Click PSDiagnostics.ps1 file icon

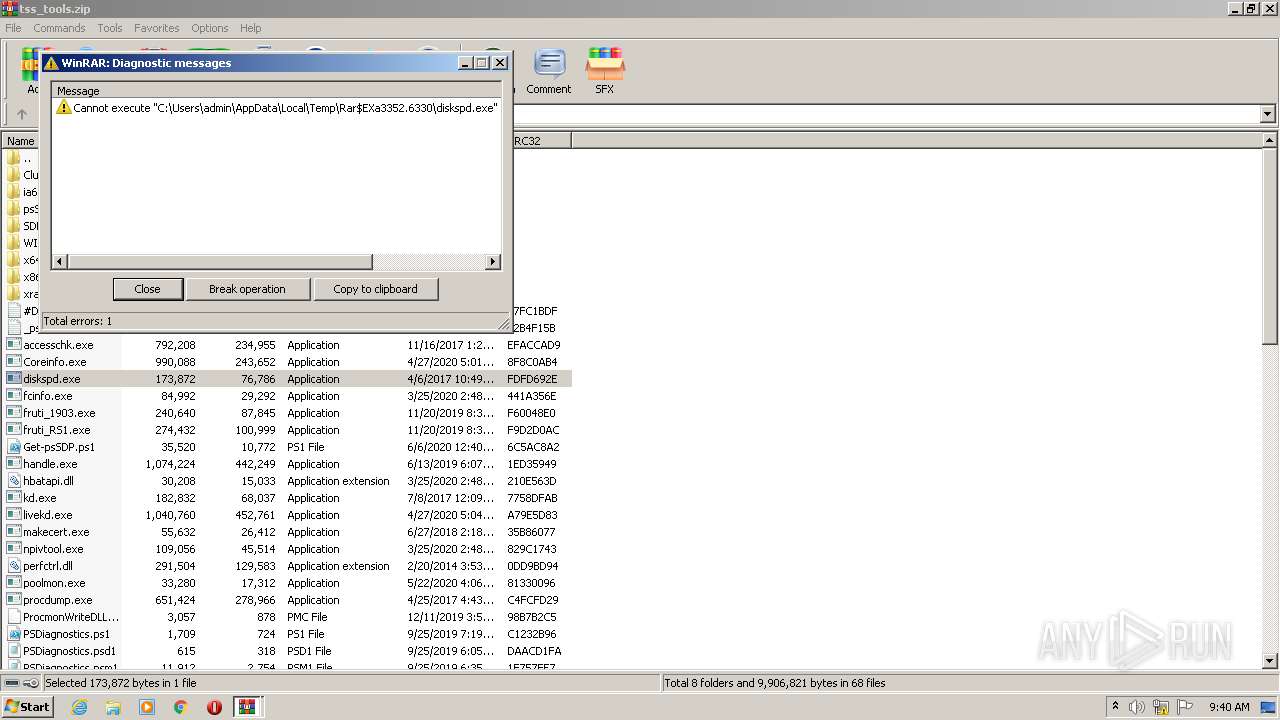[x=14, y=634]
